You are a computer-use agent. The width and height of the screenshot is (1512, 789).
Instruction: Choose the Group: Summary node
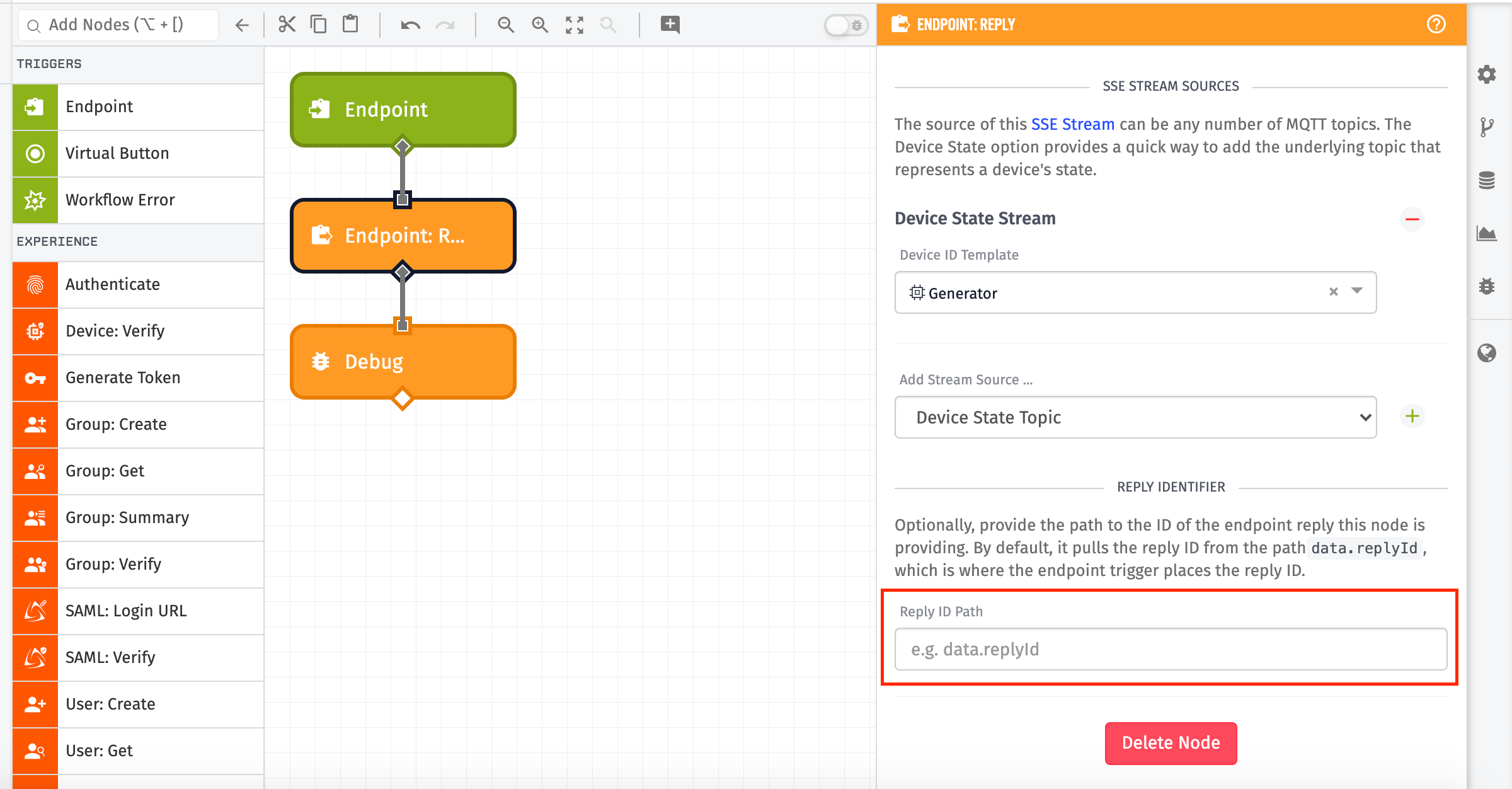[138, 518]
